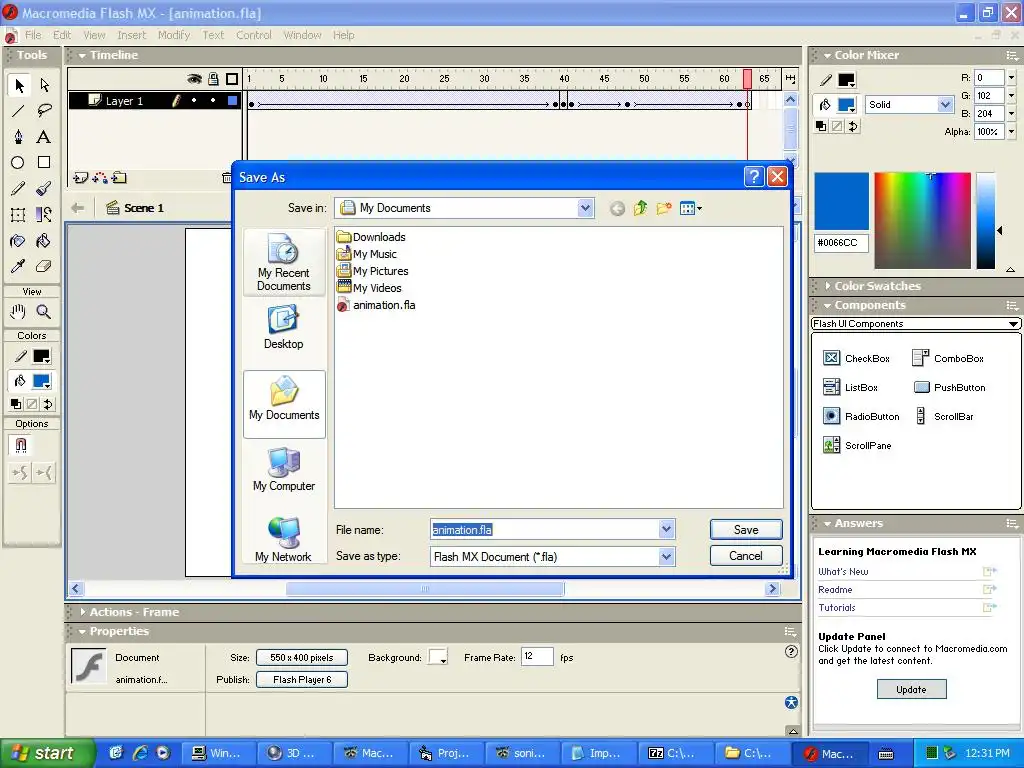Click the Save button
The height and width of the screenshot is (768, 1024).
[x=746, y=530]
